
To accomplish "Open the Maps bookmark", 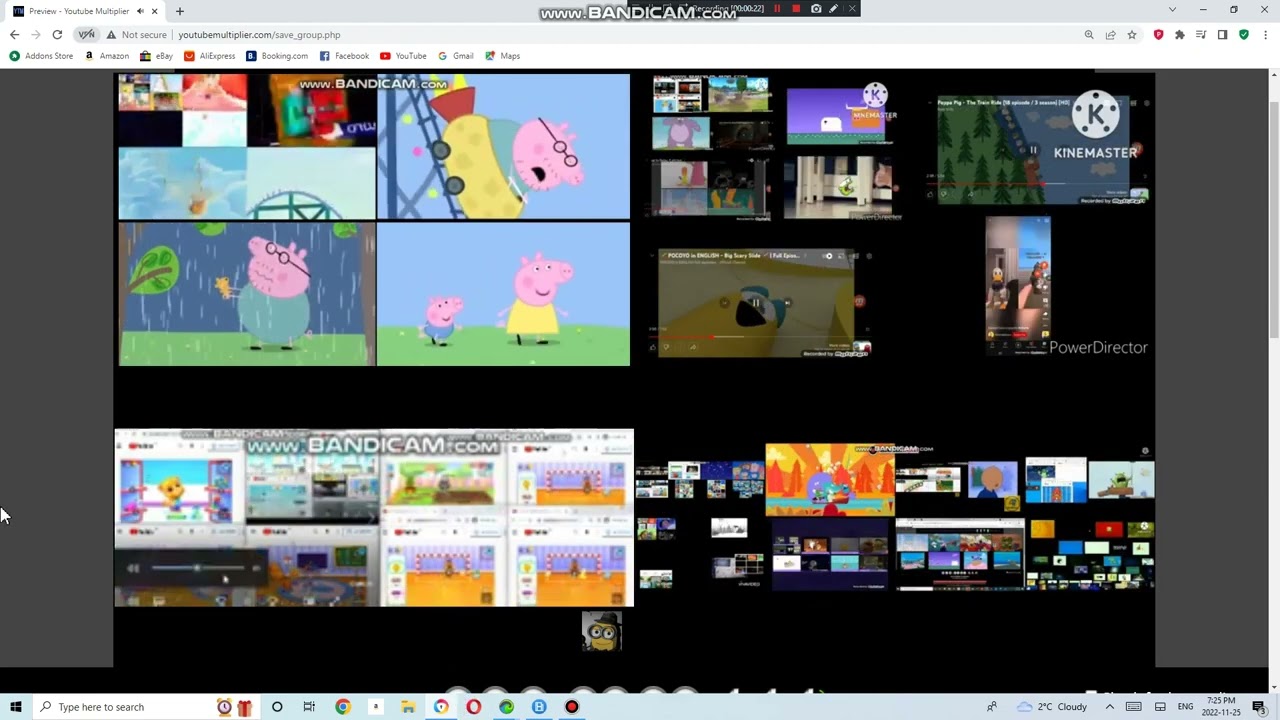I will coord(503,56).
